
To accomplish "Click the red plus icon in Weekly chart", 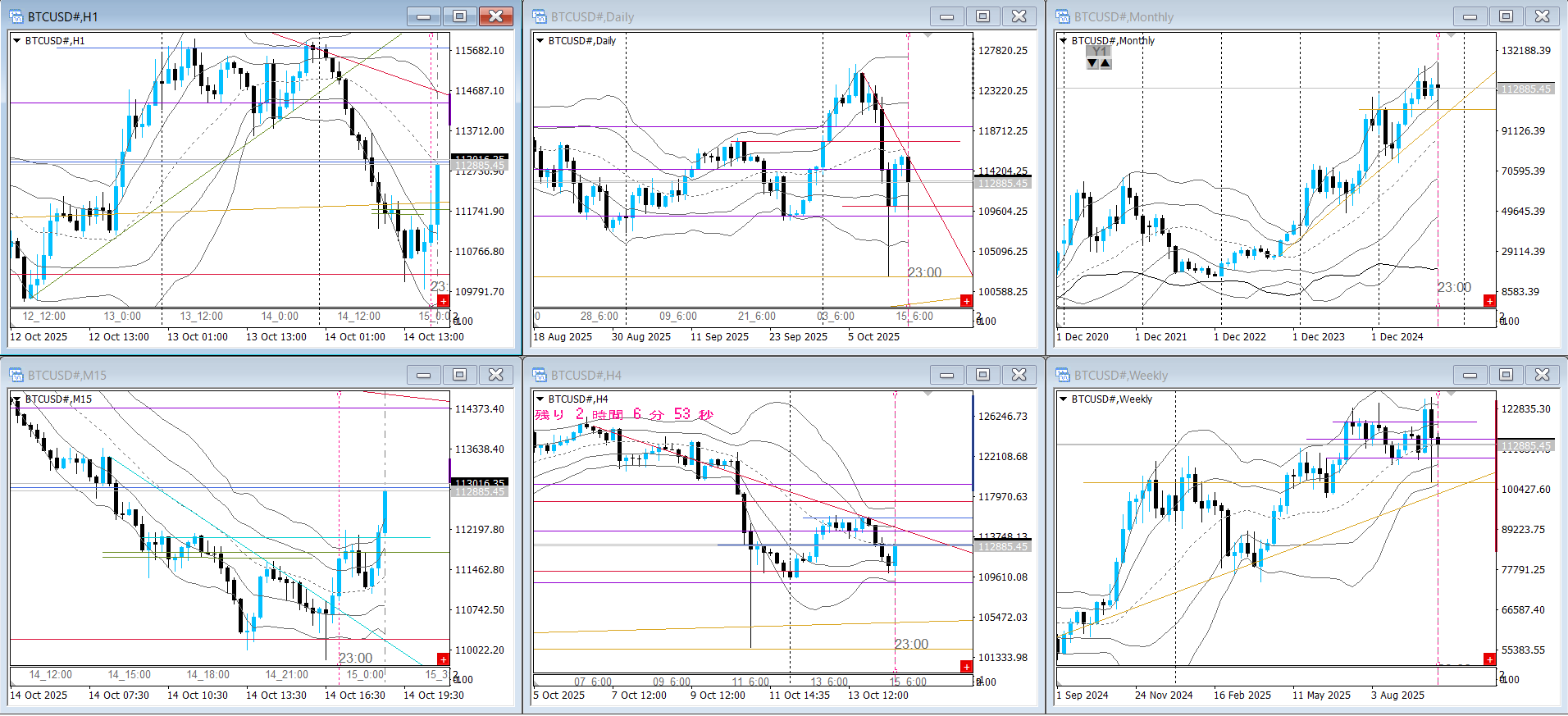I will click(1489, 659).
